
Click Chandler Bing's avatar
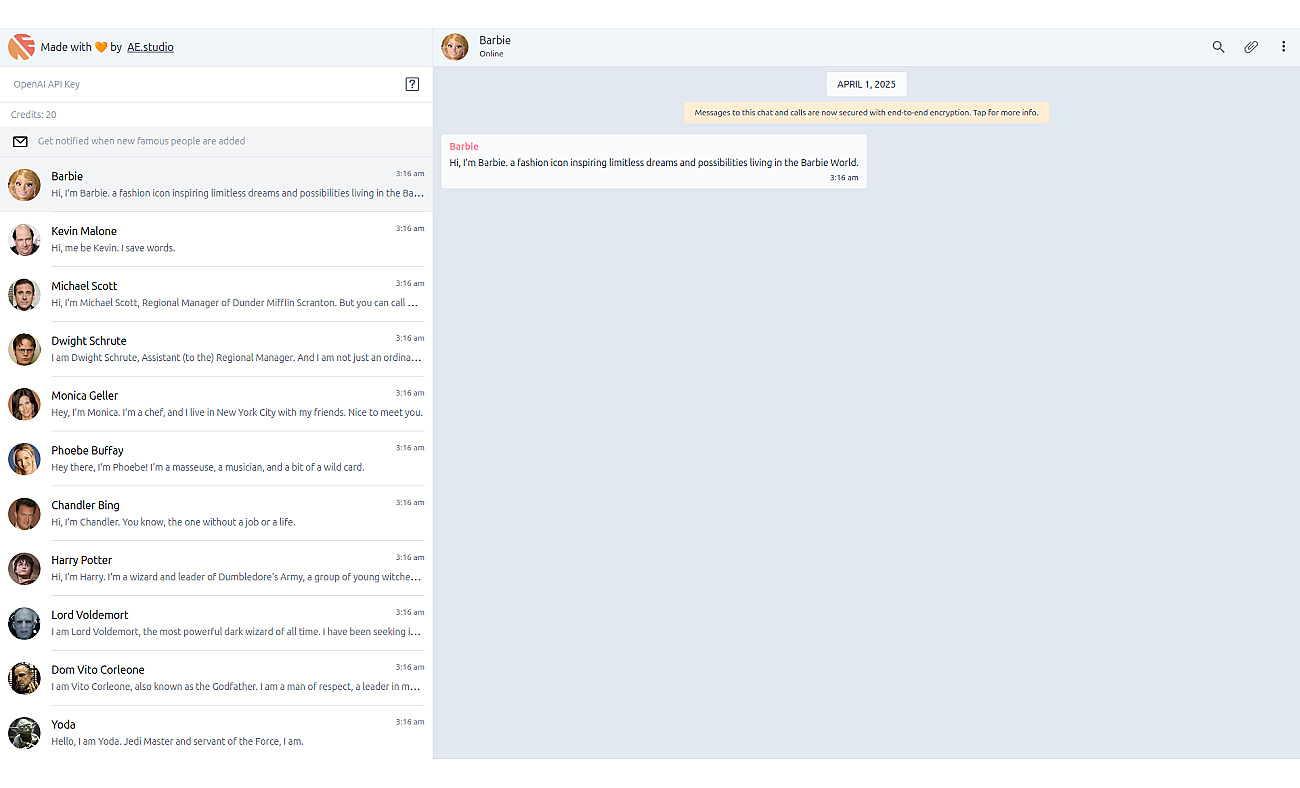click(x=25, y=514)
